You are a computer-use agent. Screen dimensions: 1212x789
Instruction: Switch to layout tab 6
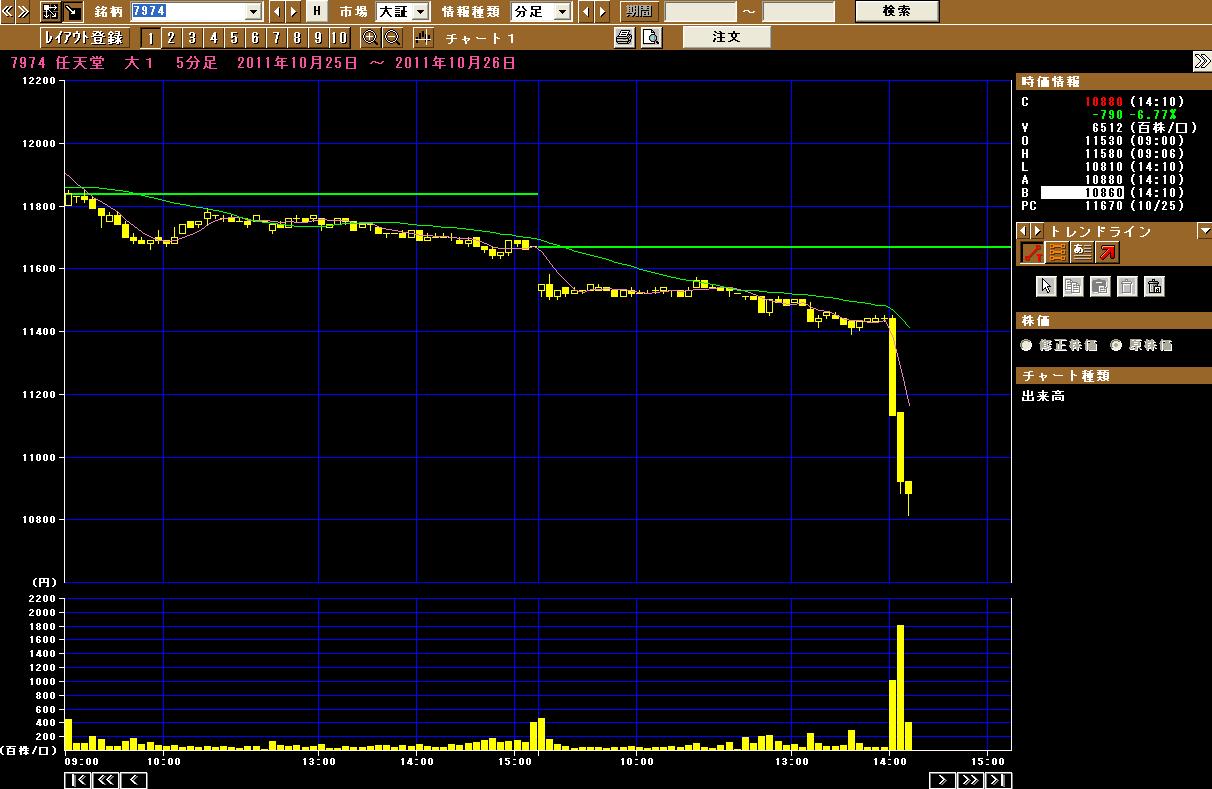(255, 38)
